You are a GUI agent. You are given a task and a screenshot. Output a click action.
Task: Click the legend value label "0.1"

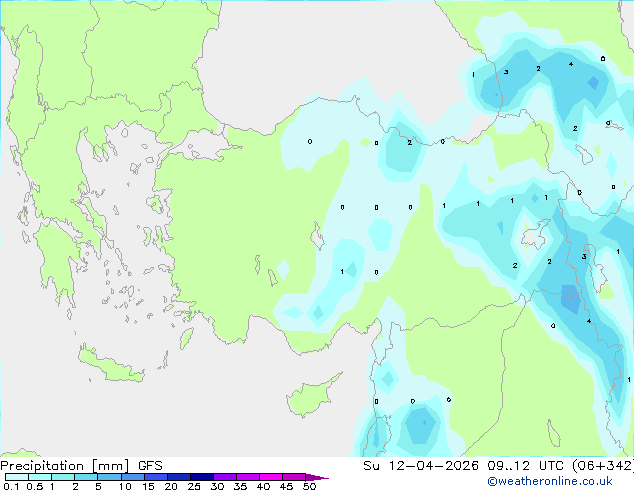(x=11, y=486)
